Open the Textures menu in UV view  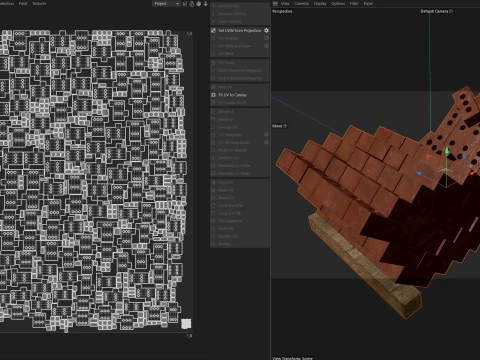click(39, 4)
